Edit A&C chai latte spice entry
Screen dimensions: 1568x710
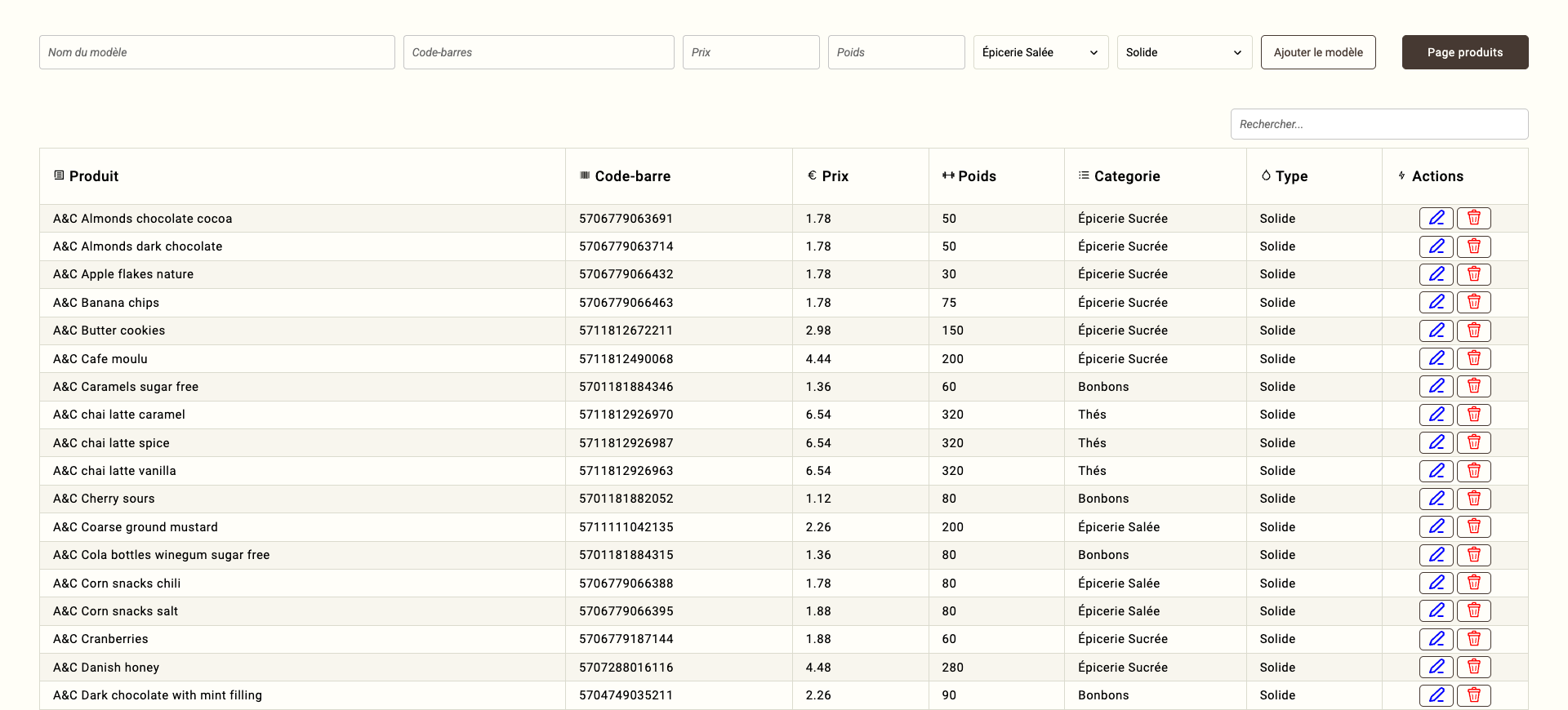(x=1436, y=442)
